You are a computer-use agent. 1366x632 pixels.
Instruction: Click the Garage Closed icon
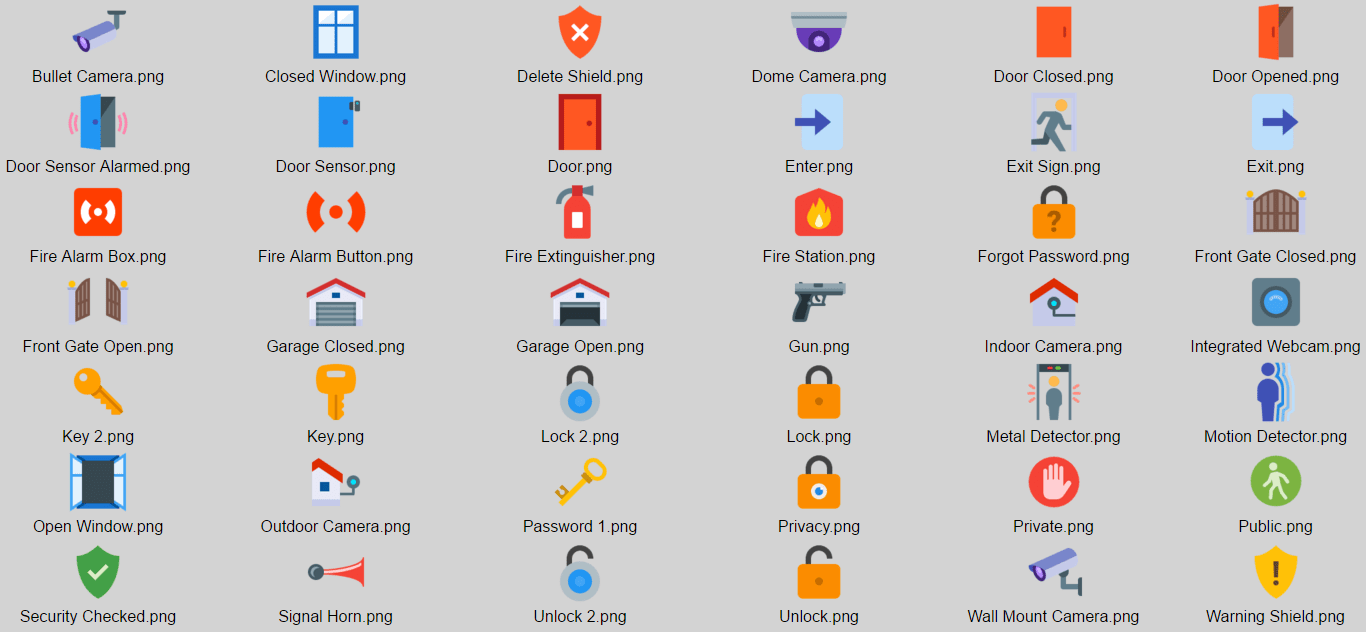(x=336, y=302)
